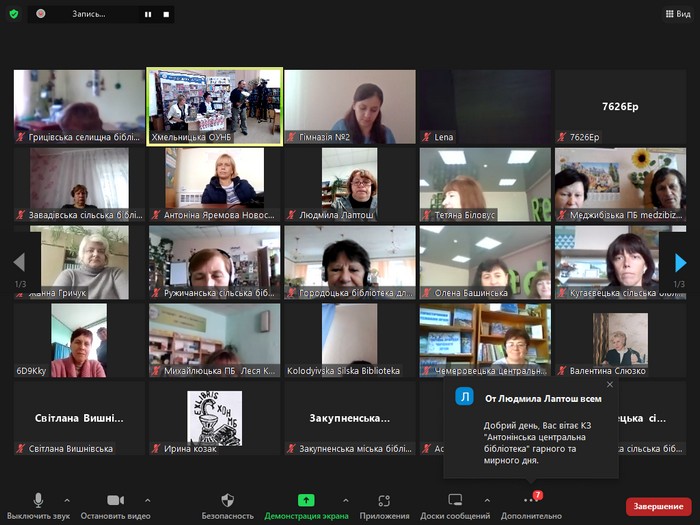The width and height of the screenshot is (700, 525).
Task: Close the chat message popup
Action: click(x=610, y=384)
